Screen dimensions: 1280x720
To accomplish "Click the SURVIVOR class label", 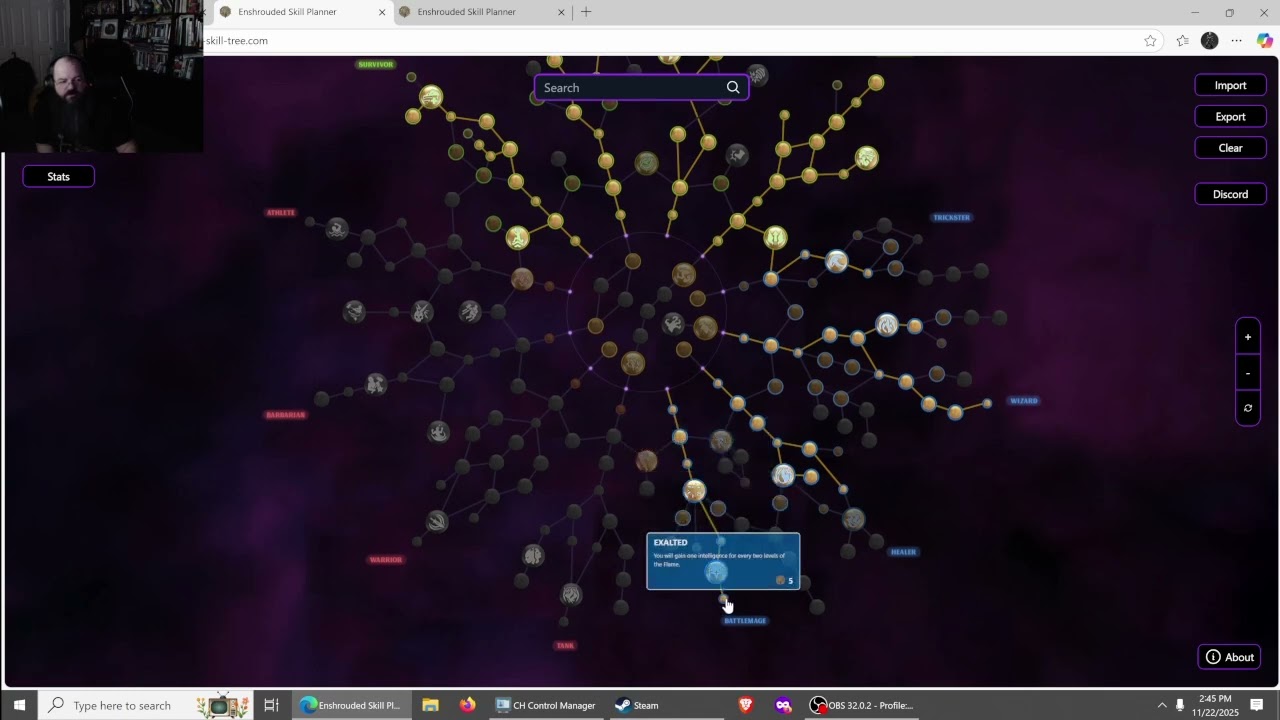I will (376, 64).
